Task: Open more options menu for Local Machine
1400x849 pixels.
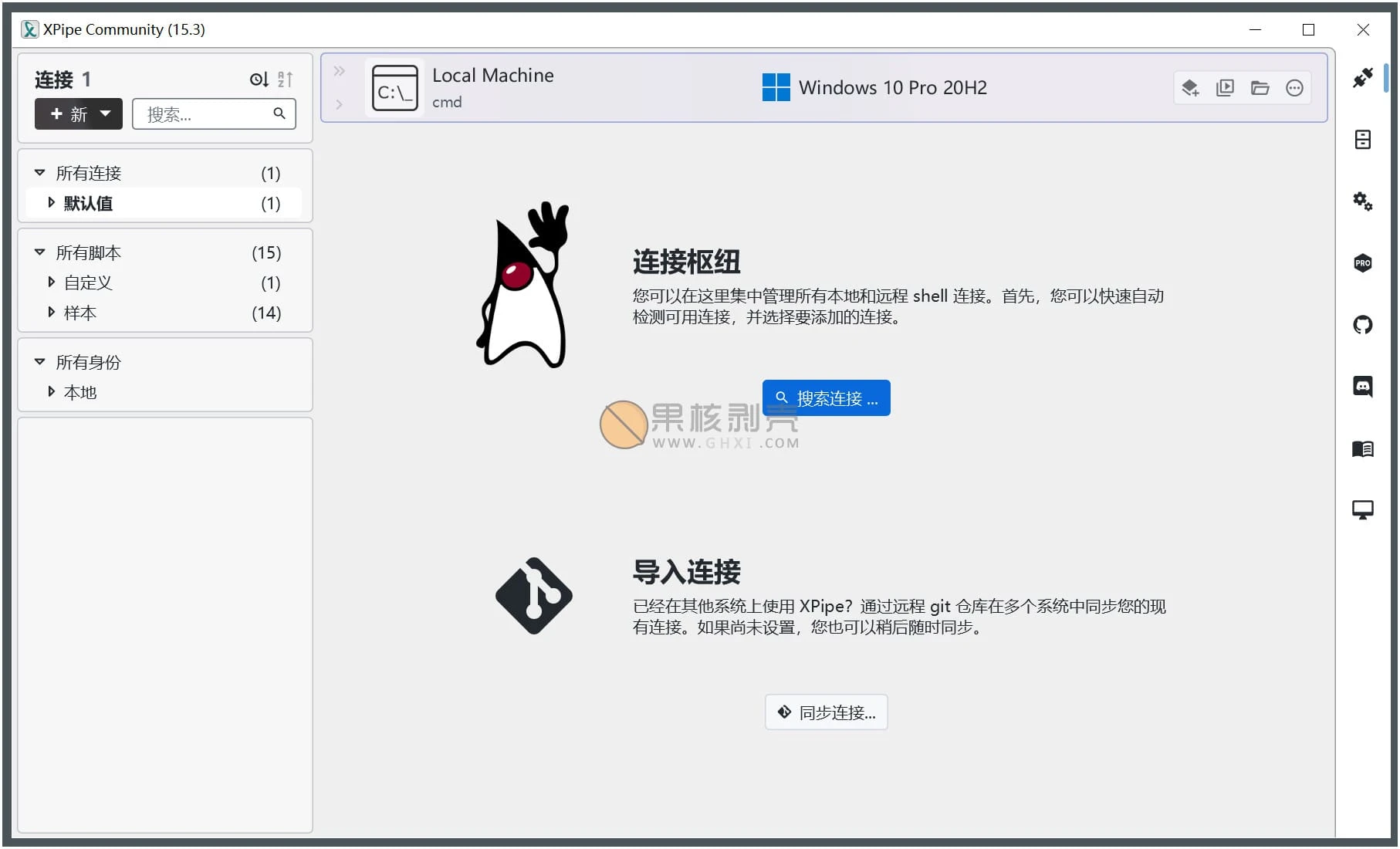Action: [1295, 88]
